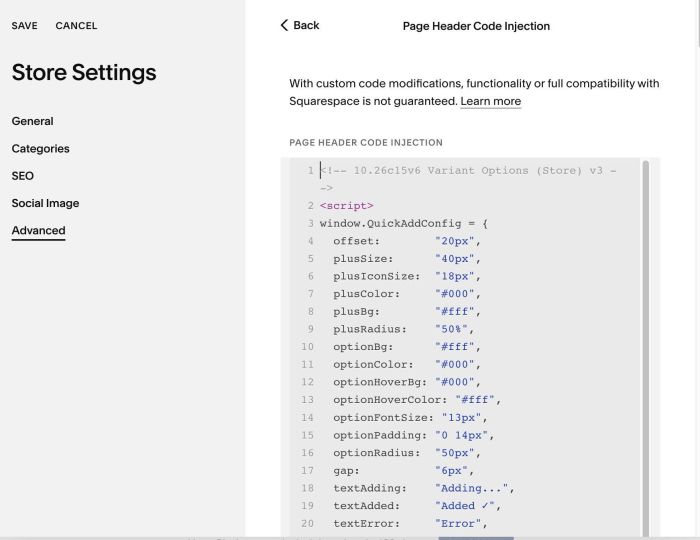Click the PAGE HEADER CODE INJECTION field label
The height and width of the screenshot is (540, 700).
(366, 143)
